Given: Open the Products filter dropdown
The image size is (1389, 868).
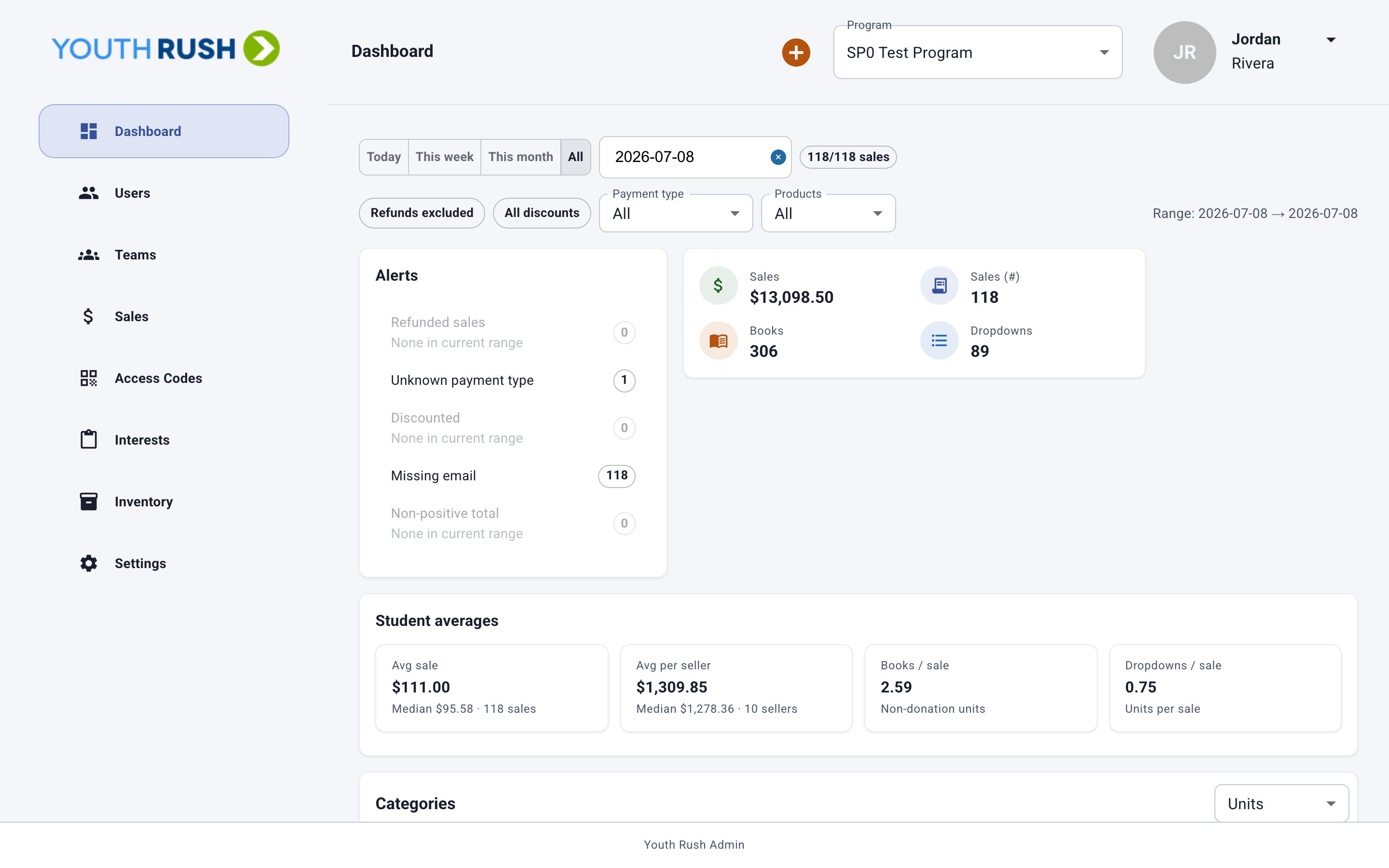Looking at the screenshot, I should coord(828,214).
